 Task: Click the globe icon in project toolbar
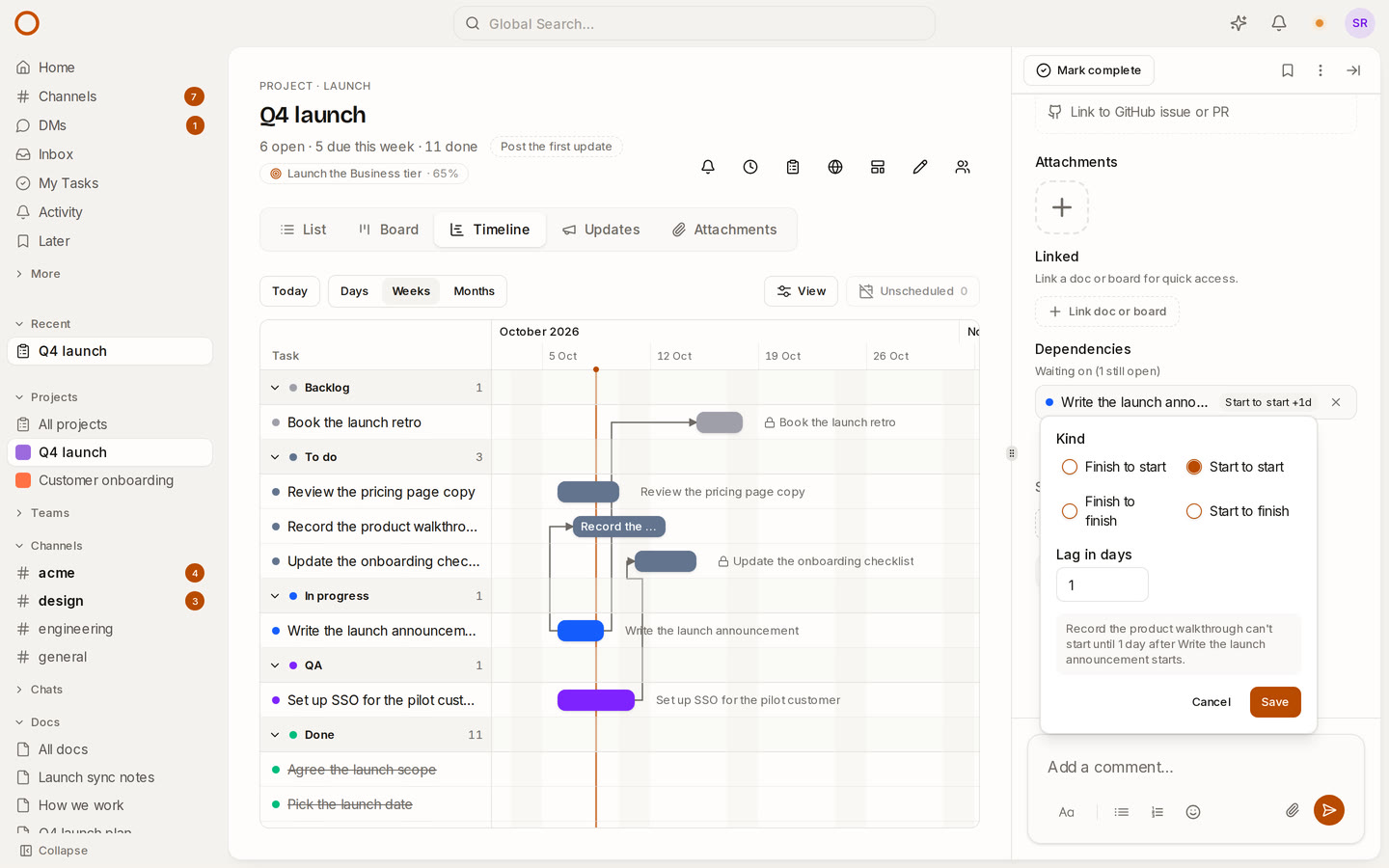point(835,167)
